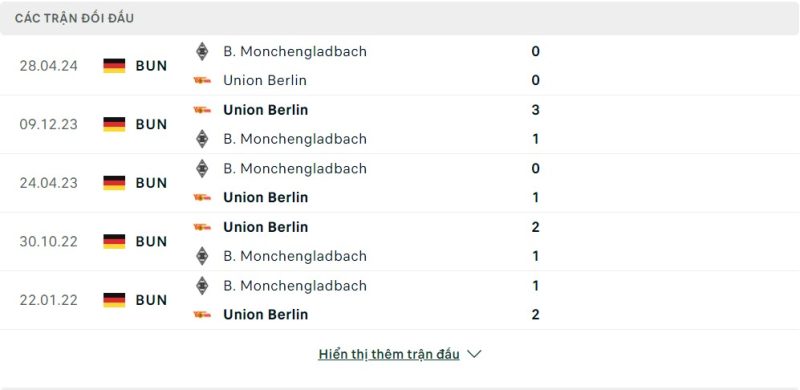800x390 pixels.
Task: Click Union Berlin logo in 22.01.22 match
Action: [202, 314]
